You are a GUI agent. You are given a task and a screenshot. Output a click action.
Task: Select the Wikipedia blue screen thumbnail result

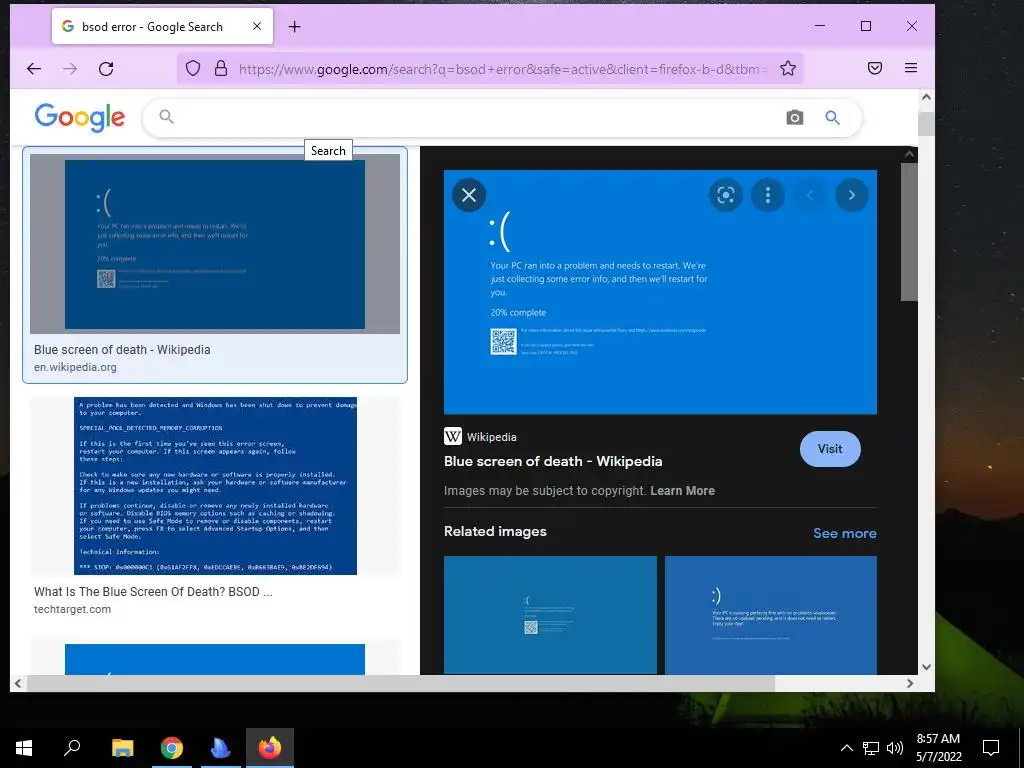tap(215, 244)
